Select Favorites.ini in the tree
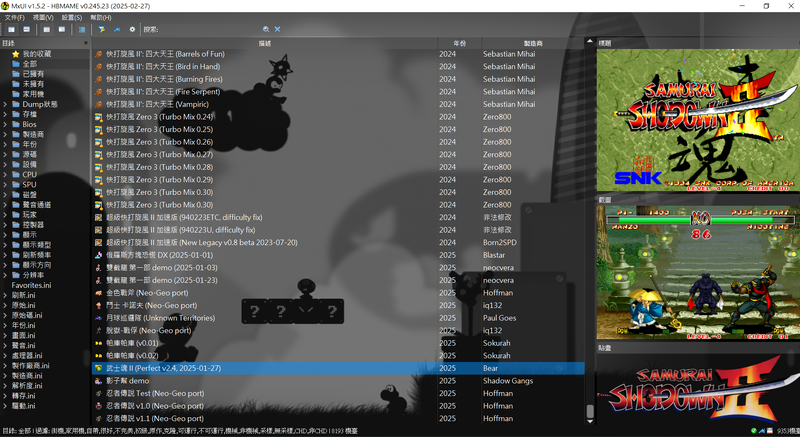 point(31,285)
